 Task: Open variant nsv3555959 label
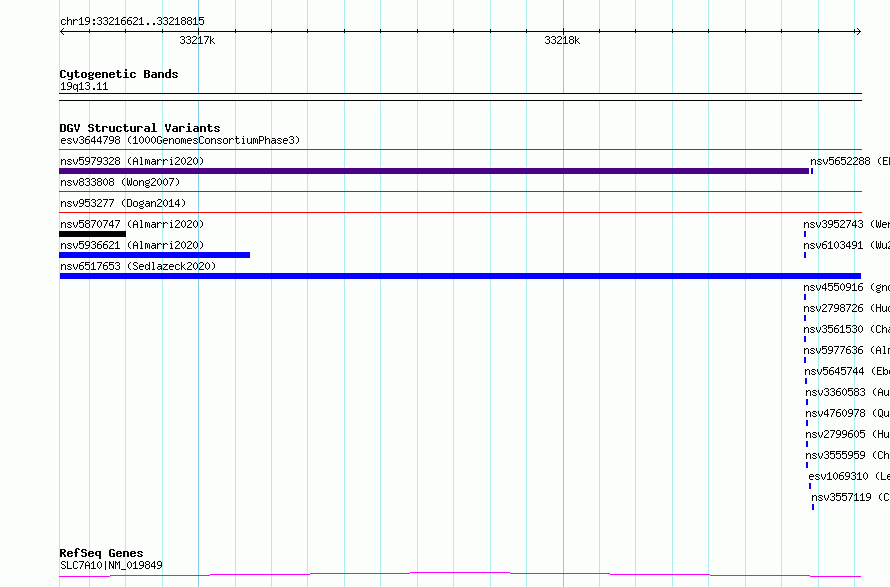pyautogui.click(x=847, y=455)
